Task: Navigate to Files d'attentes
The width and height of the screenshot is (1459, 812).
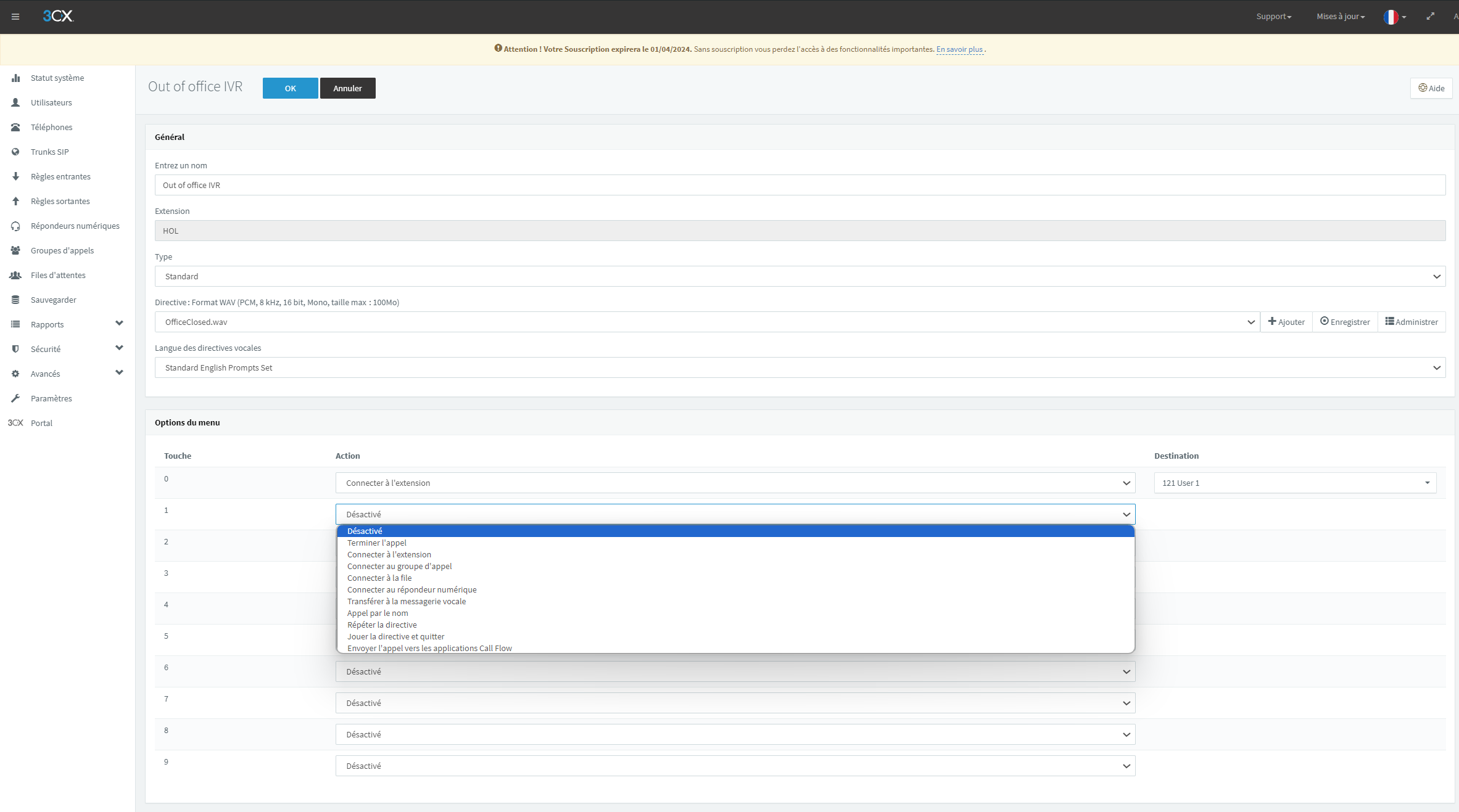Action: click(x=58, y=275)
